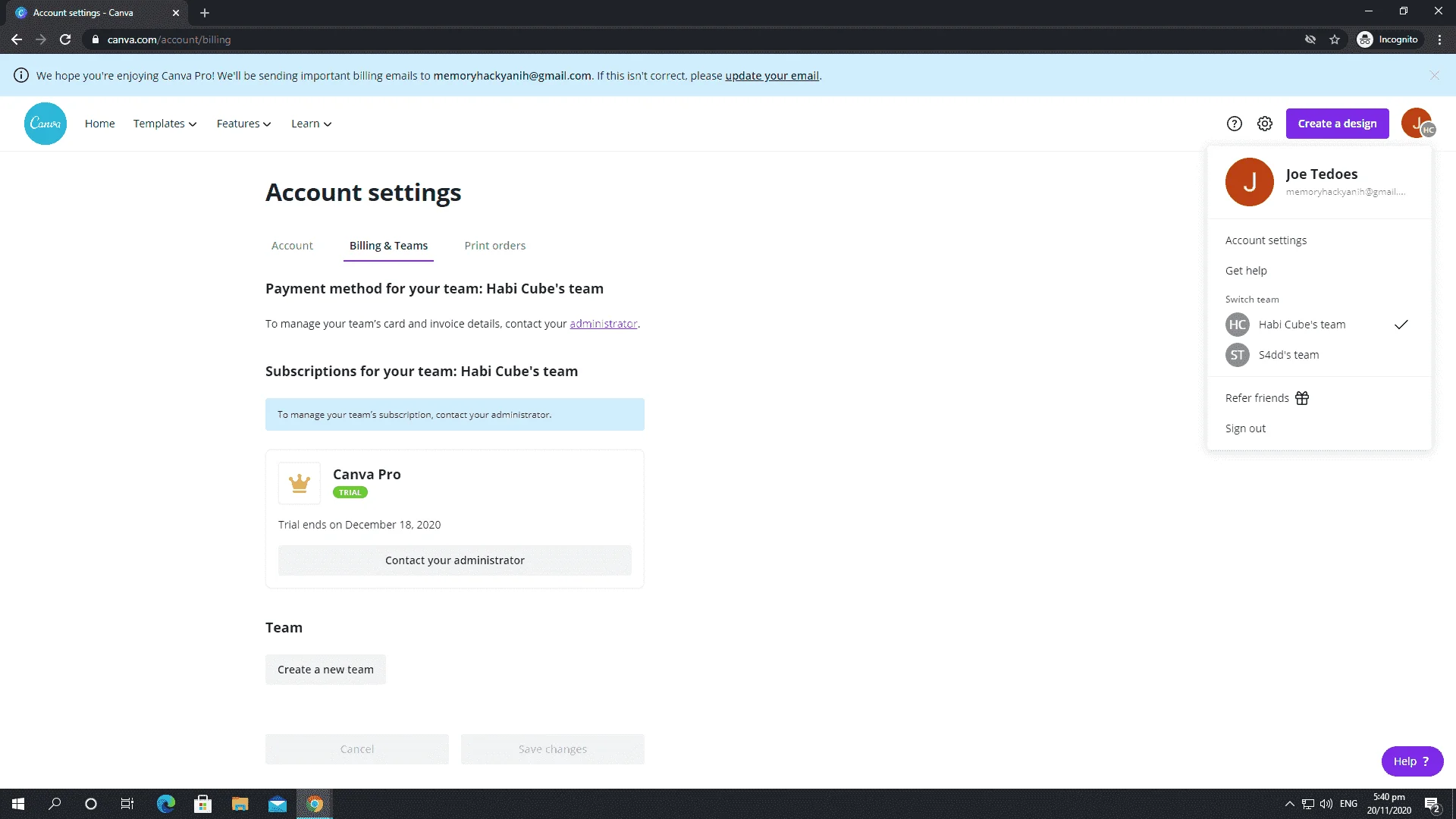This screenshot has height=819, width=1456.
Task: Open the notification center icon
Action: [x=1432, y=804]
